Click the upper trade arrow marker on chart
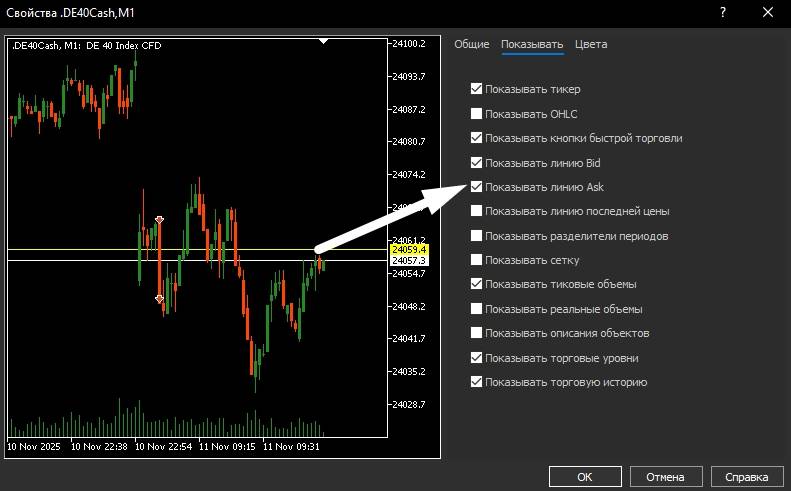Screen dimensions: 791x491 (159, 219)
